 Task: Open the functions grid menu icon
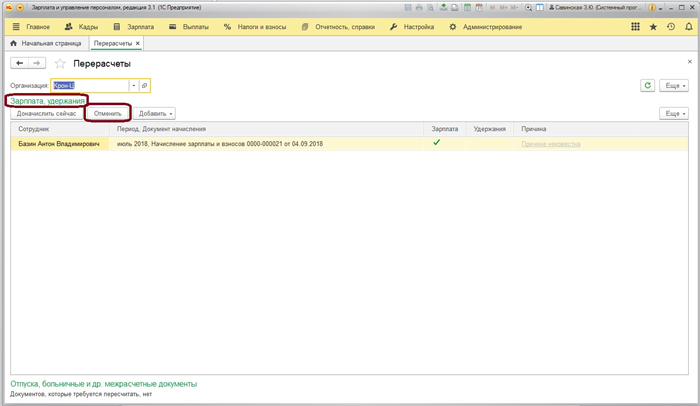(635, 27)
